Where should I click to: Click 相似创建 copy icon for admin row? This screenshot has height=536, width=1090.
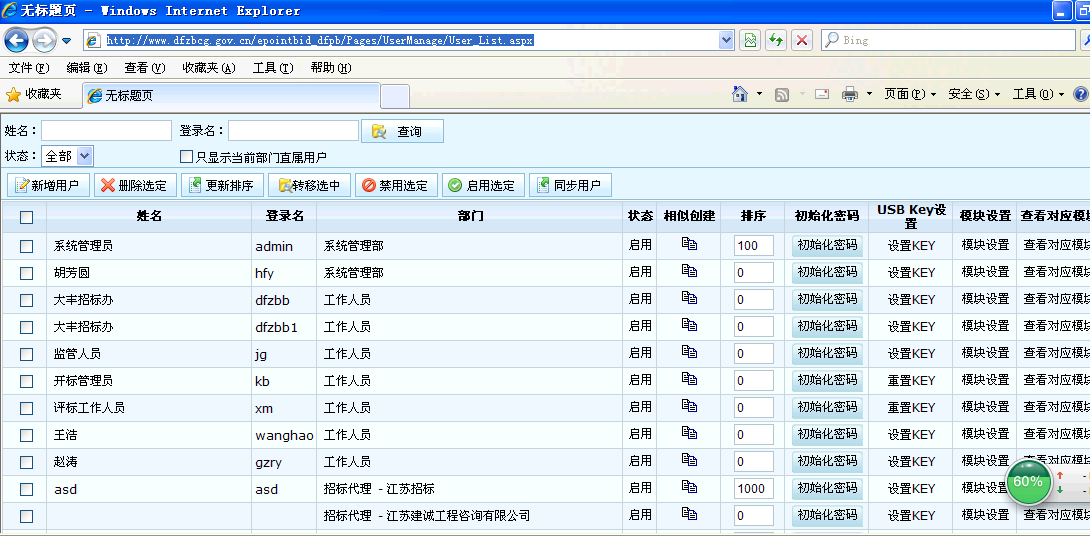tap(689, 243)
